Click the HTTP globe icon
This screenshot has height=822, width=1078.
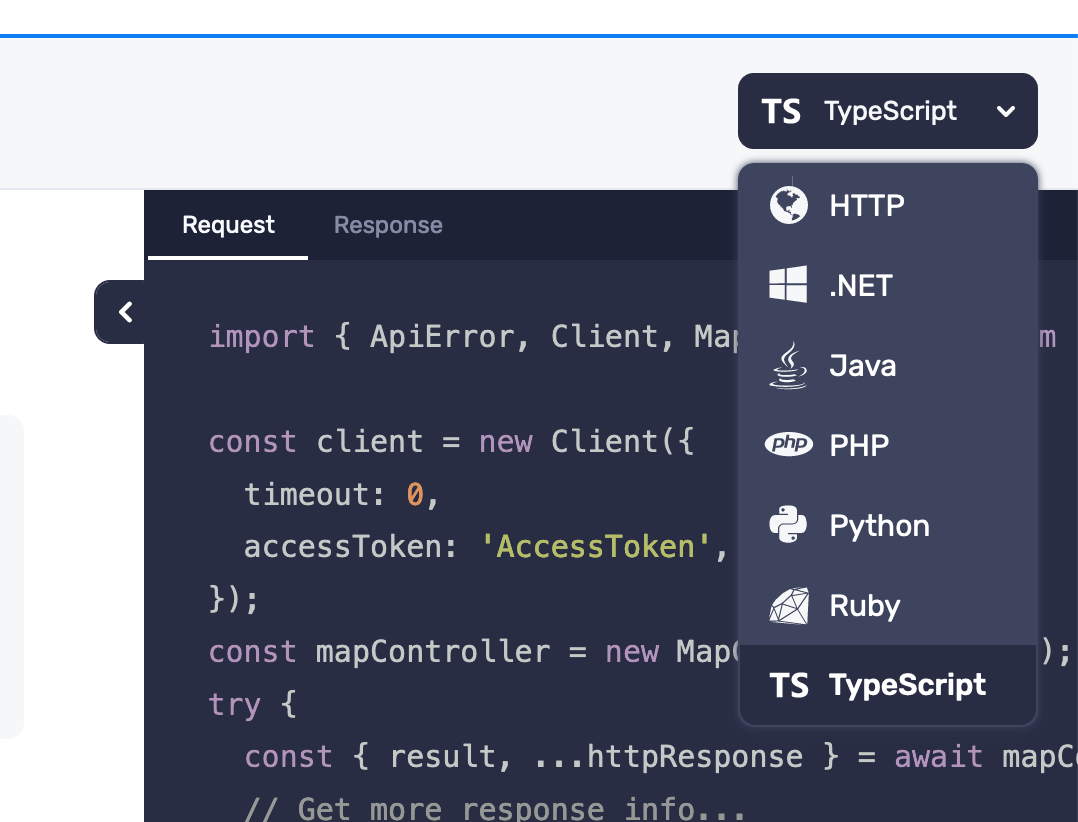point(789,205)
